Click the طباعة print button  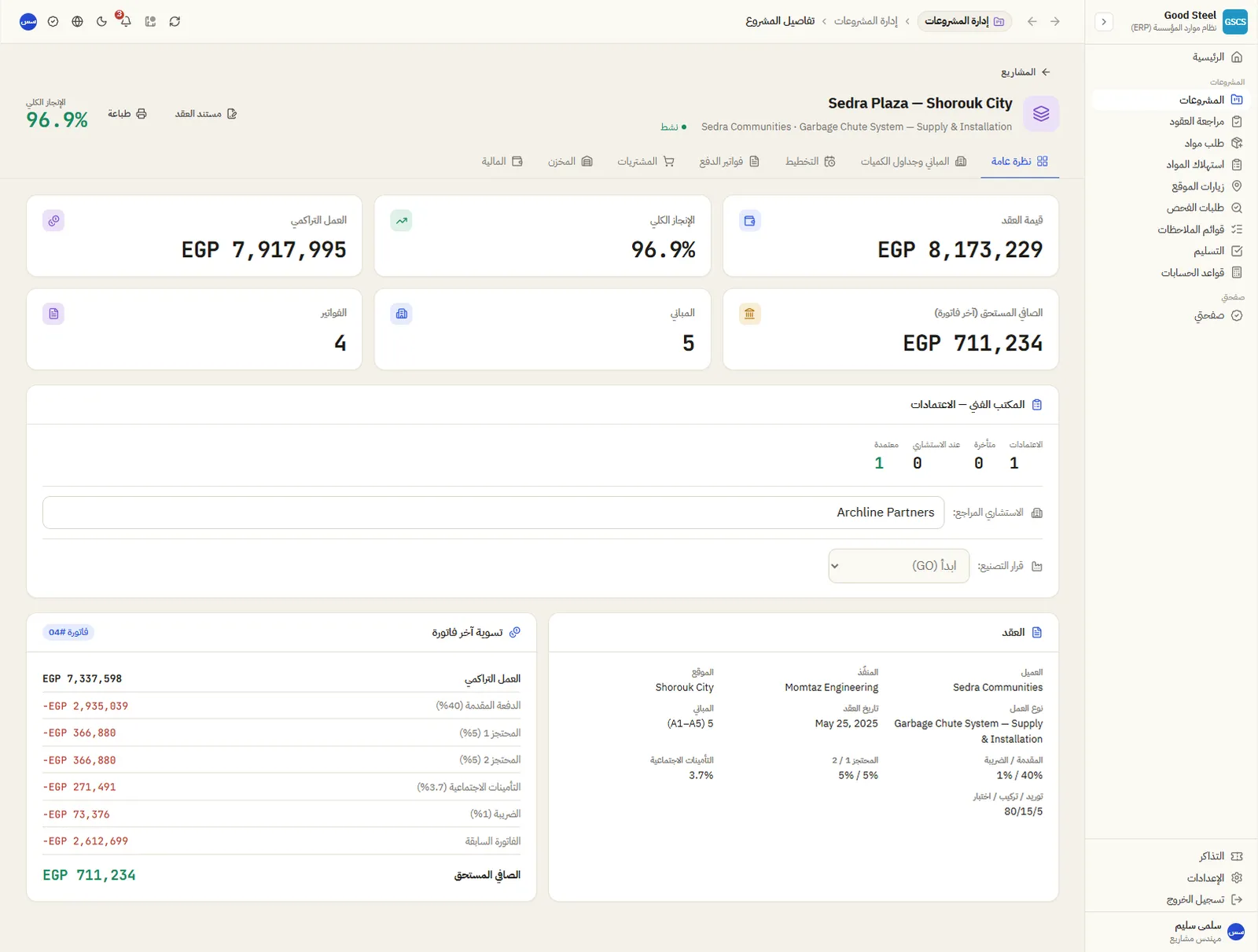(x=127, y=114)
